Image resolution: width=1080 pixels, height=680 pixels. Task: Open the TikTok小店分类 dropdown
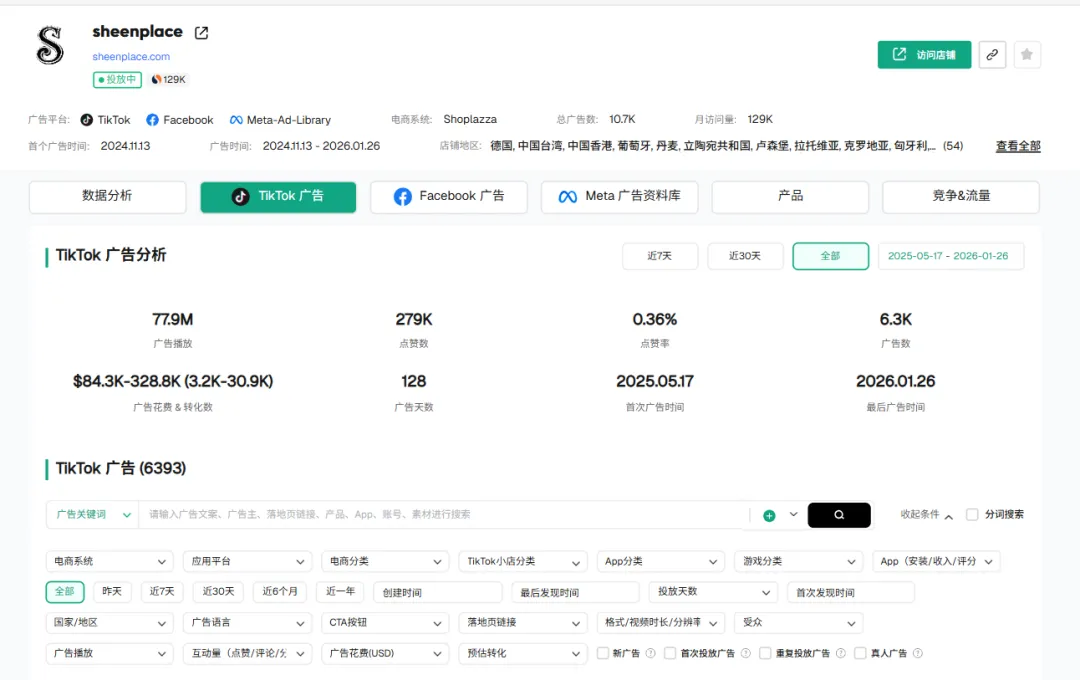click(x=523, y=561)
